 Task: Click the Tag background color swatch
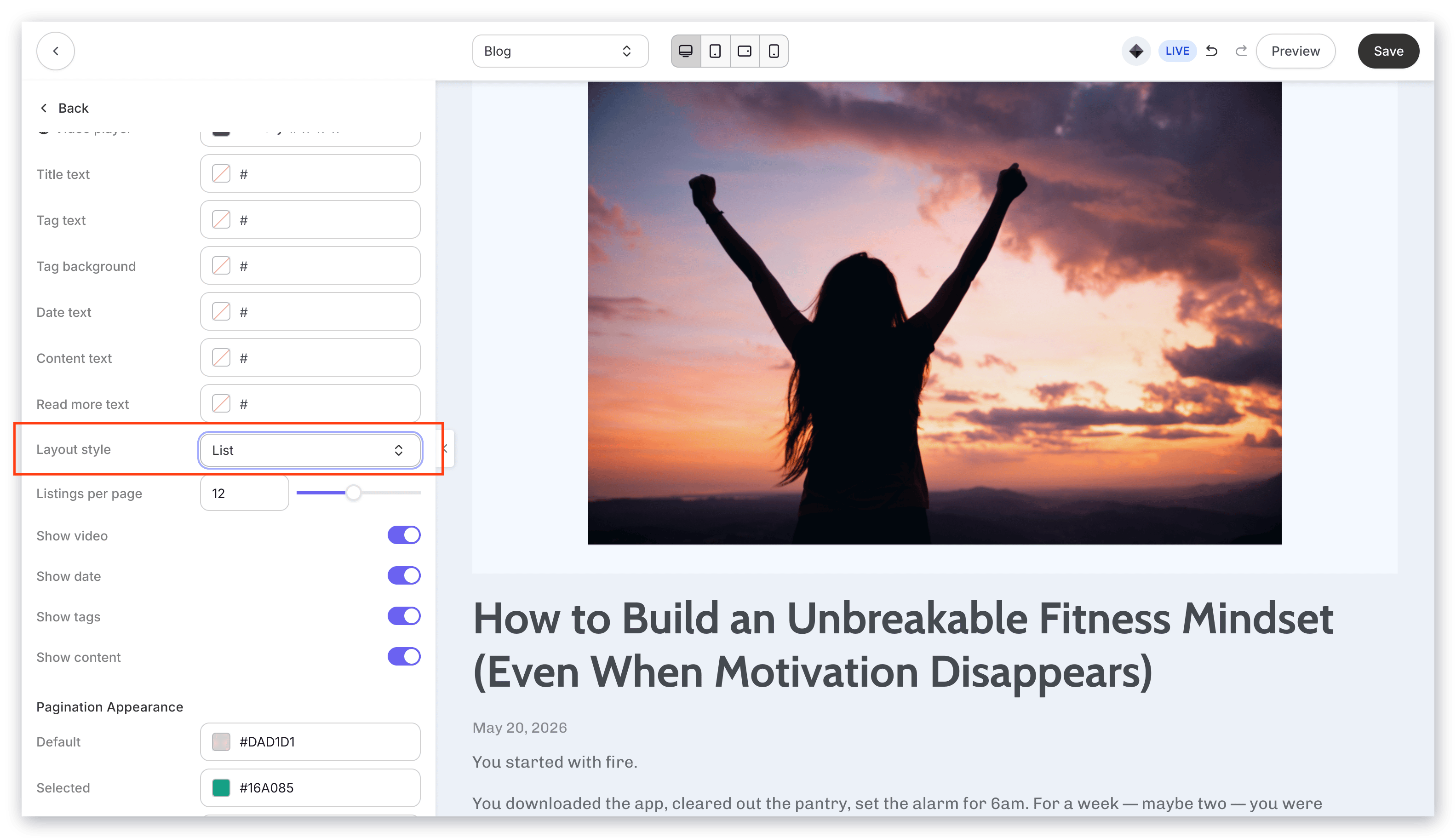click(221, 266)
